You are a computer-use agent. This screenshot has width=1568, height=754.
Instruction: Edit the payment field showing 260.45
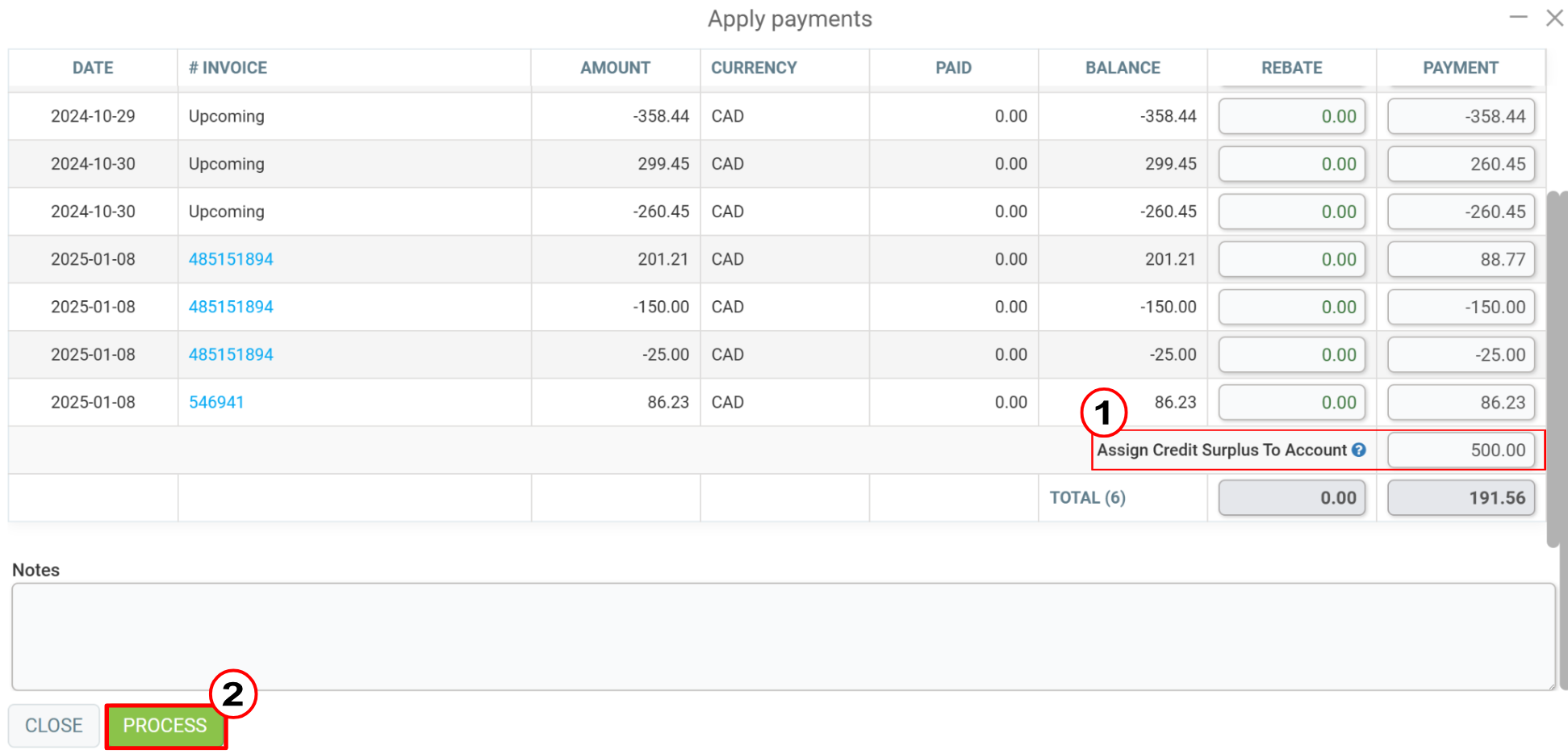click(x=1461, y=164)
